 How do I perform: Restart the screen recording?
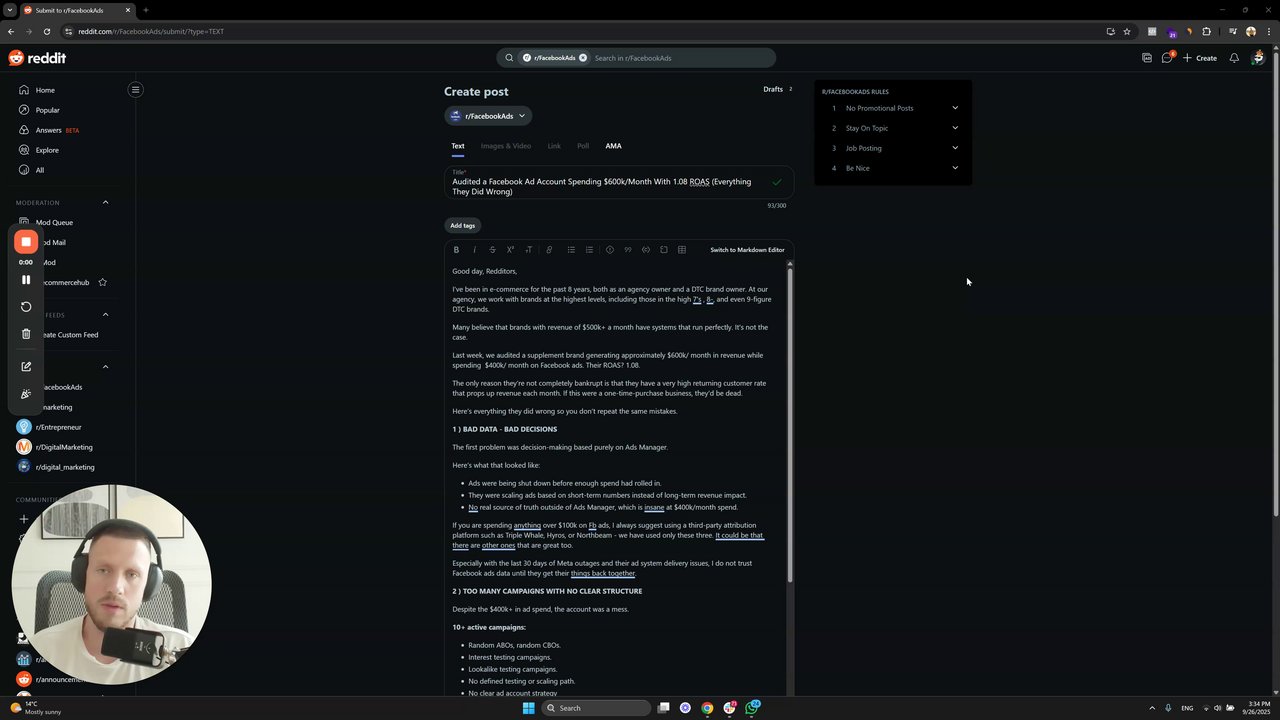(x=26, y=307)
